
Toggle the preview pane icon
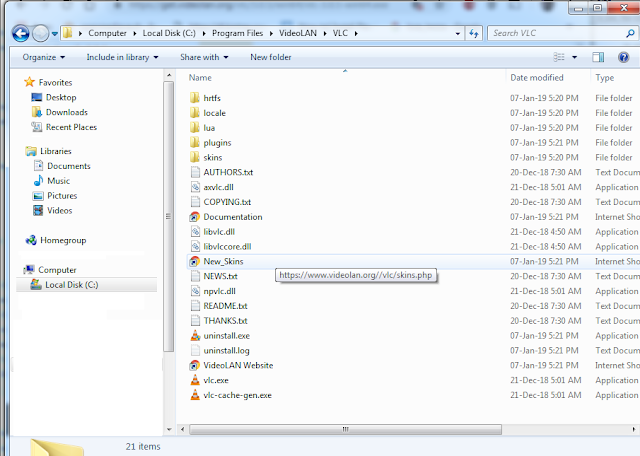pyautogui.click(x=598, y=57)
